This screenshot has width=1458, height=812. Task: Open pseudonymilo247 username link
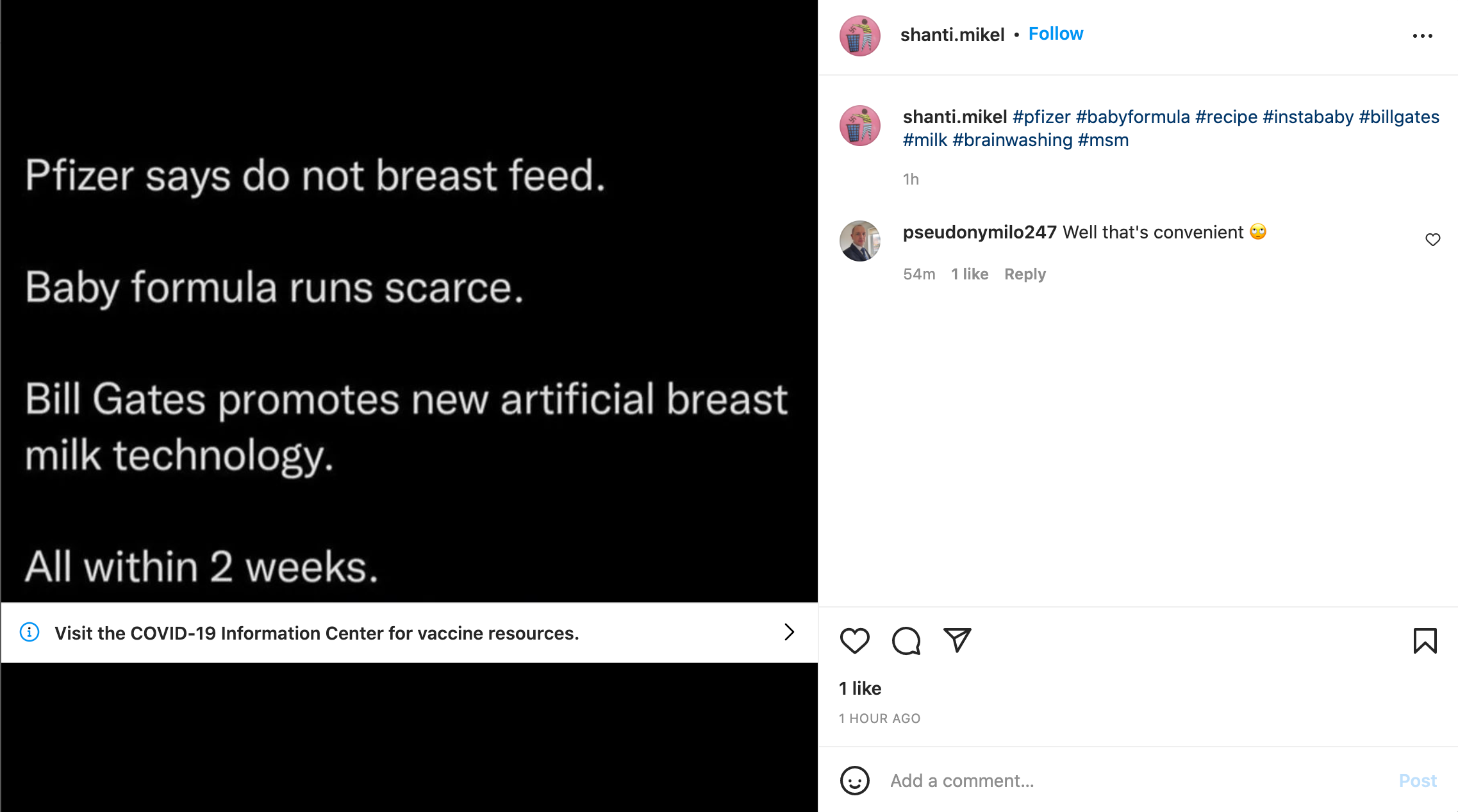point(979,232)
